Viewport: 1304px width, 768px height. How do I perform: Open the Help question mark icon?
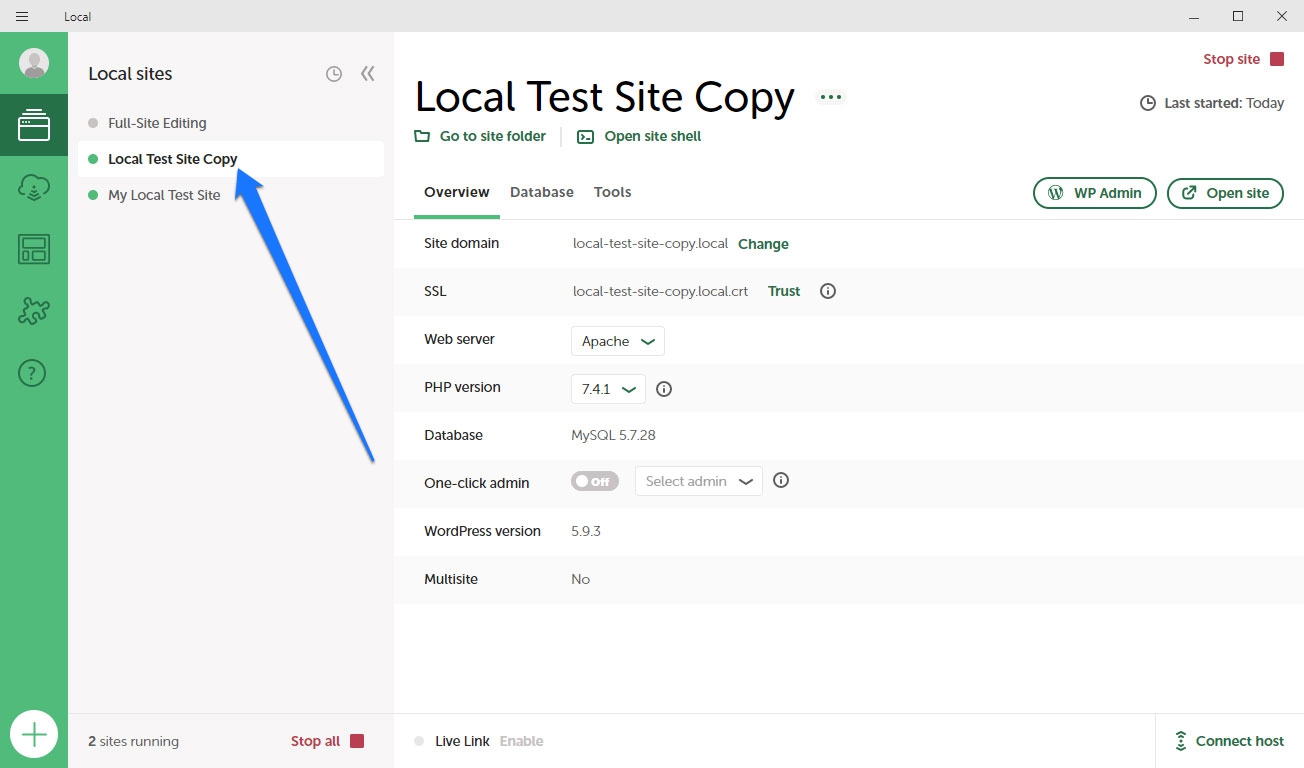33,373
